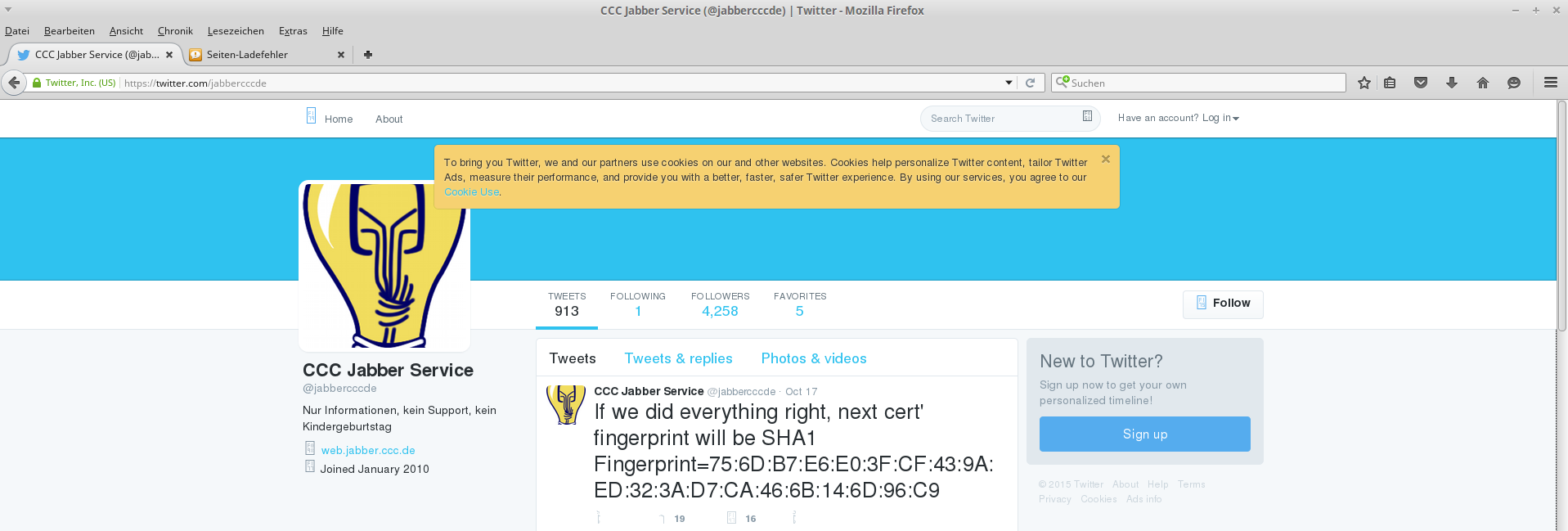
Task: Click the Firefox back arrow button
Action: tap(14, 83)
